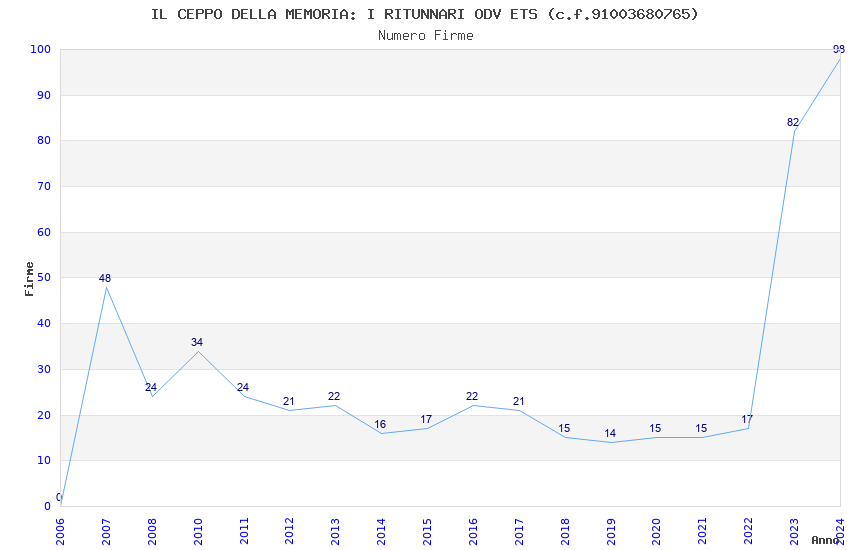Click the Numero Firme subtitle
Screen dimensions: 850x550
click(425, 35)
